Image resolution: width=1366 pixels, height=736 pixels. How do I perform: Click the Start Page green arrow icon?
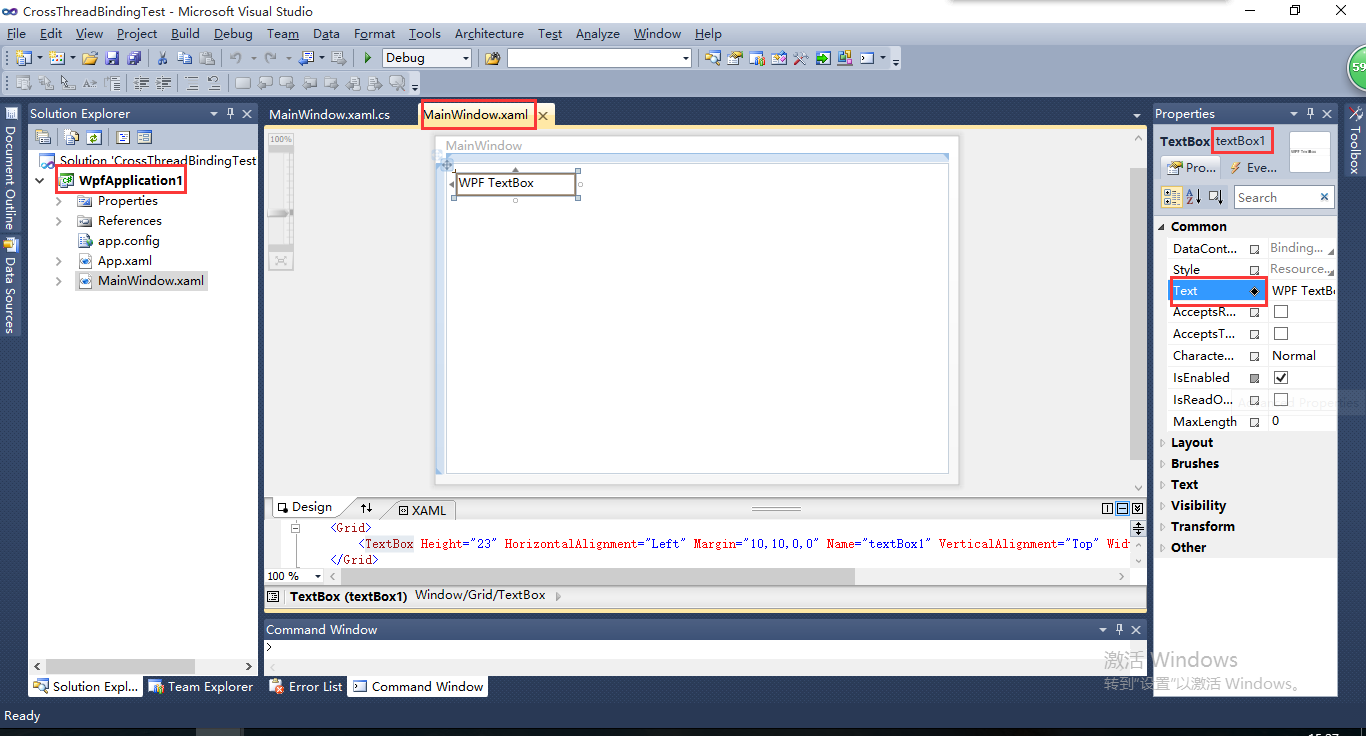tap(823, 58)
